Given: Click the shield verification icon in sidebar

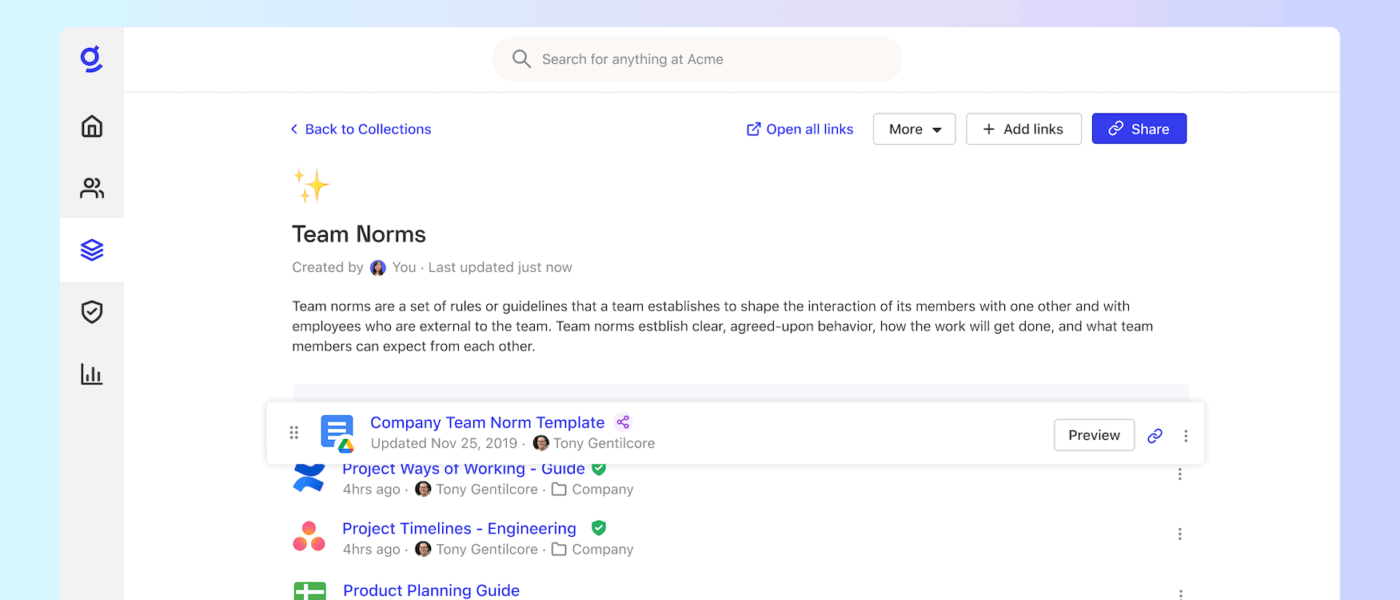Looking at the screenshot, I should click(92, 312).
